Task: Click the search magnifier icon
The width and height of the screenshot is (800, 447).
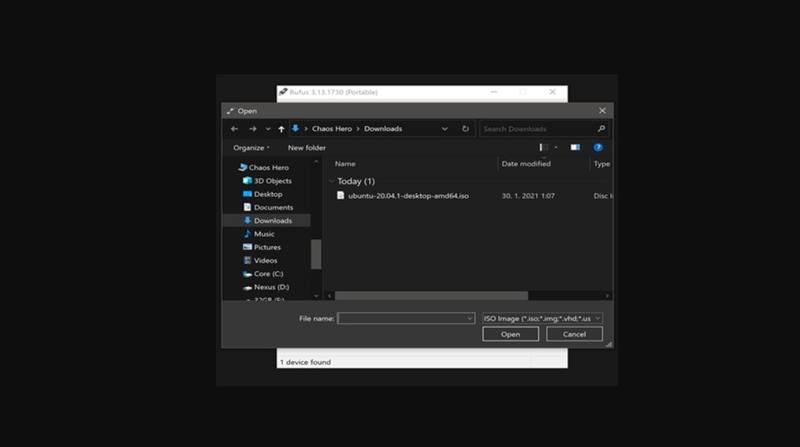Action: pyautogui.click(x=602, y=129)
